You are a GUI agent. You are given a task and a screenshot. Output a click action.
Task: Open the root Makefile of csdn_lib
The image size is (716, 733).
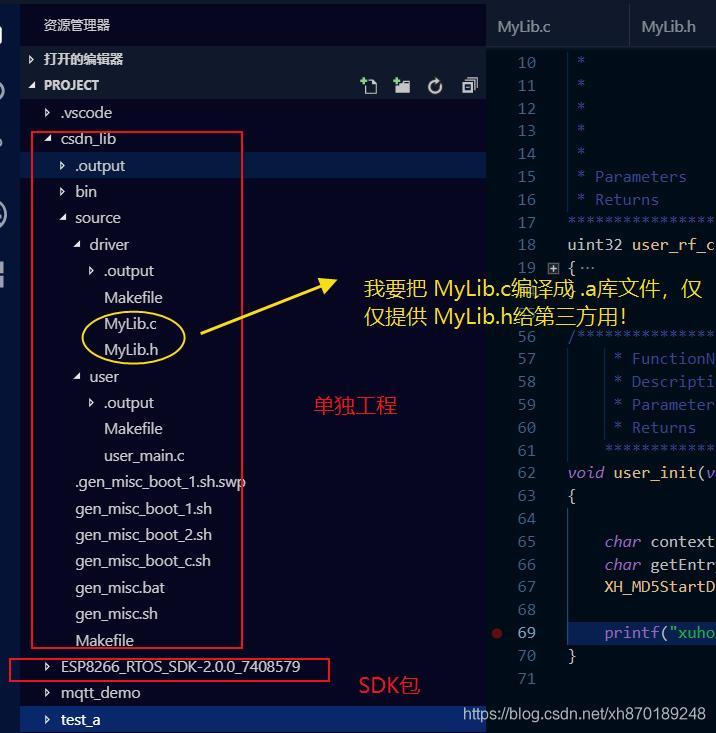(x=104, y=640)
